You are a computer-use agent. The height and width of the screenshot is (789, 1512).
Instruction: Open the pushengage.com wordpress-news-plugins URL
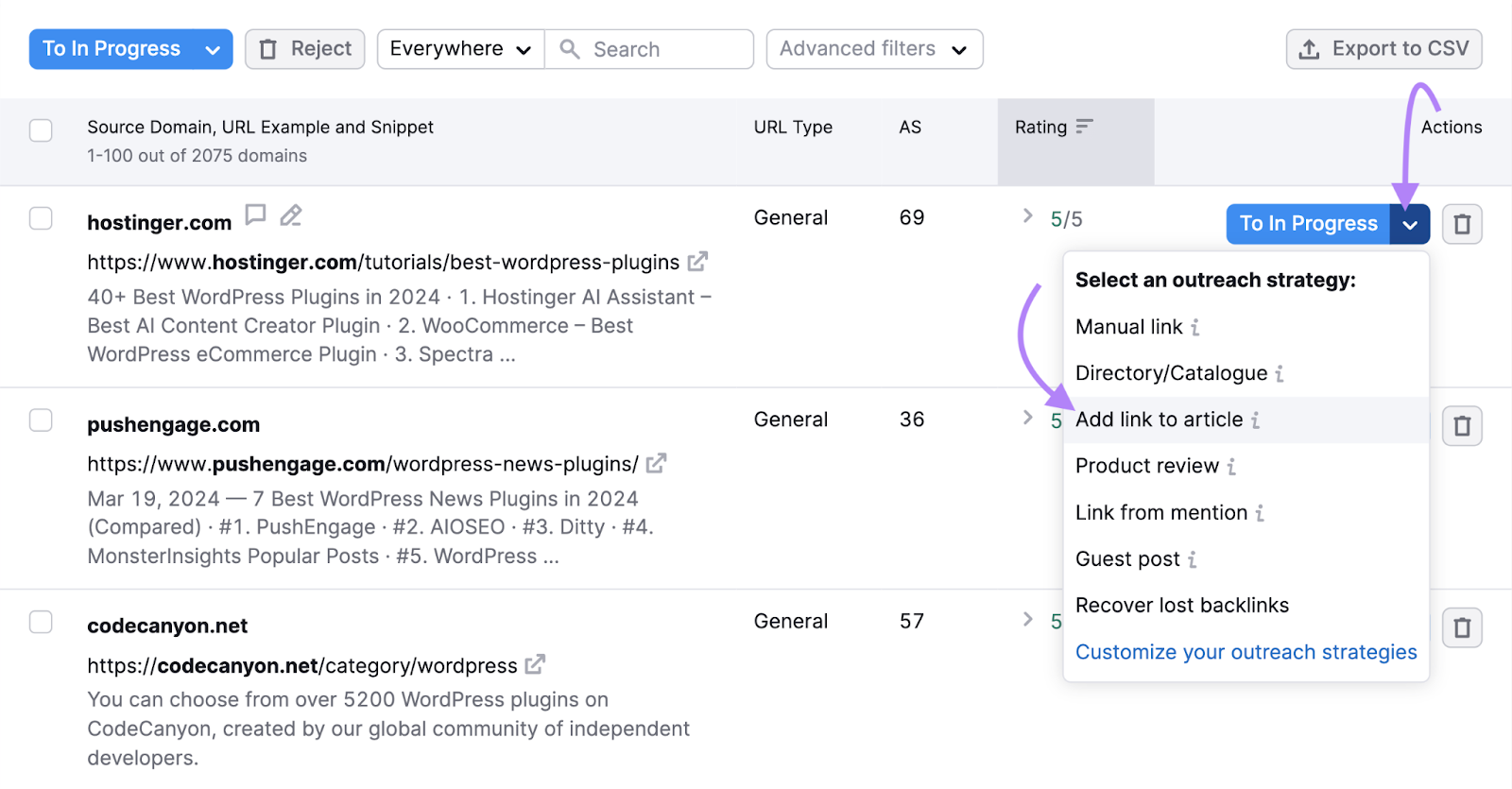[x=363, y=464]
